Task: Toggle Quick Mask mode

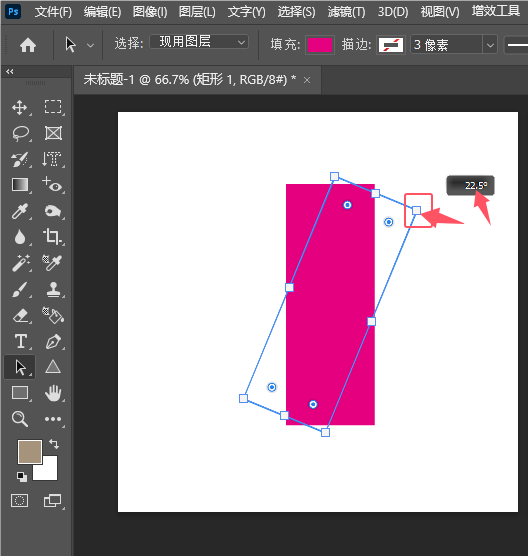Action: pos(20,500)
